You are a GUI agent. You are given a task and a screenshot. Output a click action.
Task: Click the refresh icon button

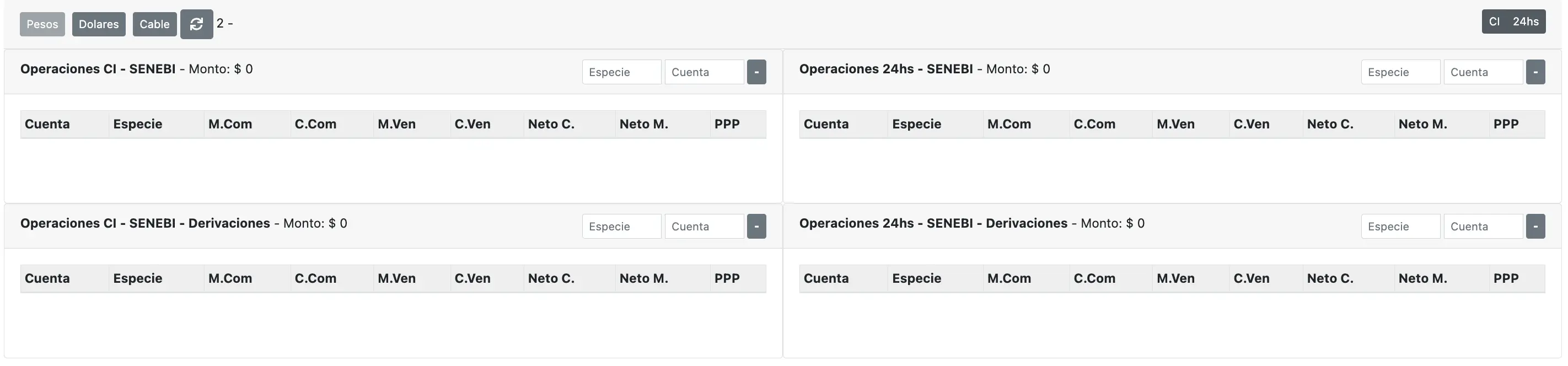[196, 24]
